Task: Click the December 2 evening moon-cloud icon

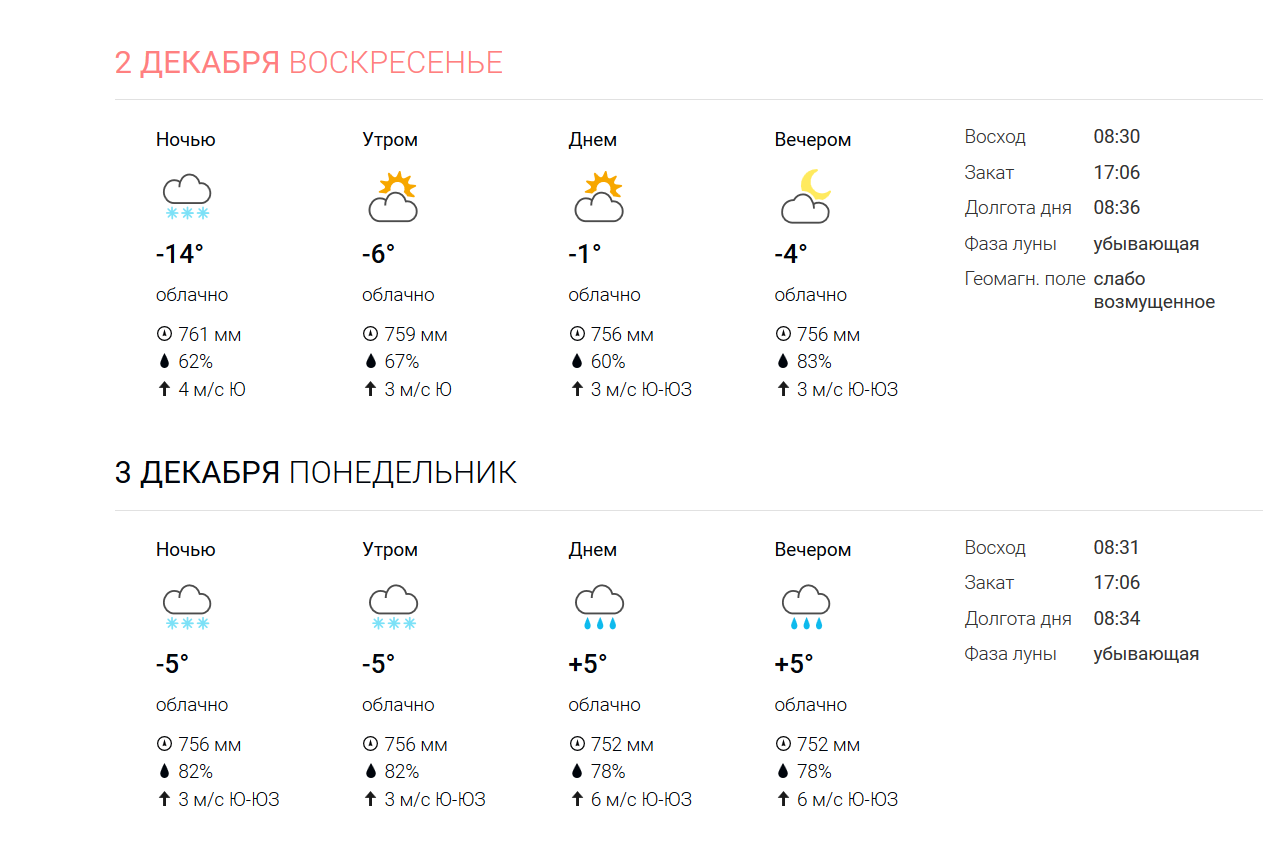Action: click(x=806, y=196)
